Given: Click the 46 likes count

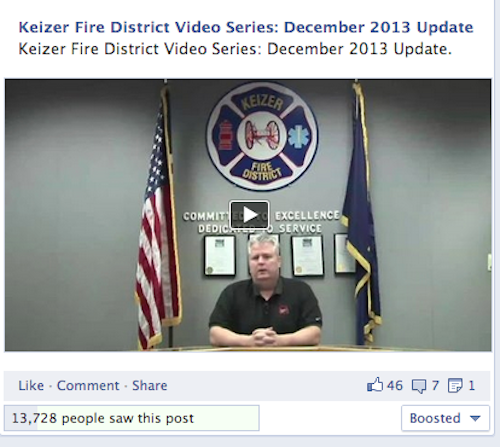Looking at the screenshot, I should point(395,386).
